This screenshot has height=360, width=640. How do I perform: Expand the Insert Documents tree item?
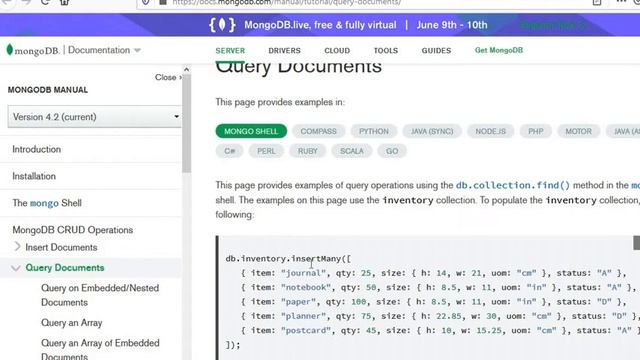17,247
